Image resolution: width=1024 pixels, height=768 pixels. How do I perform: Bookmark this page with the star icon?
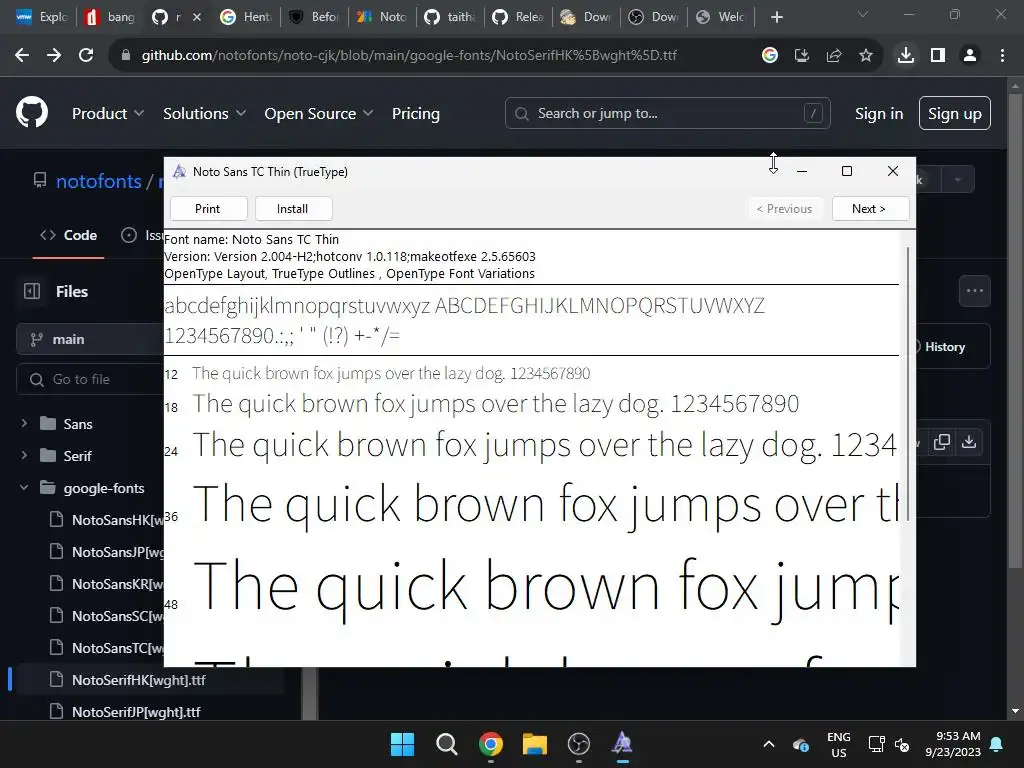pos(866,56)
